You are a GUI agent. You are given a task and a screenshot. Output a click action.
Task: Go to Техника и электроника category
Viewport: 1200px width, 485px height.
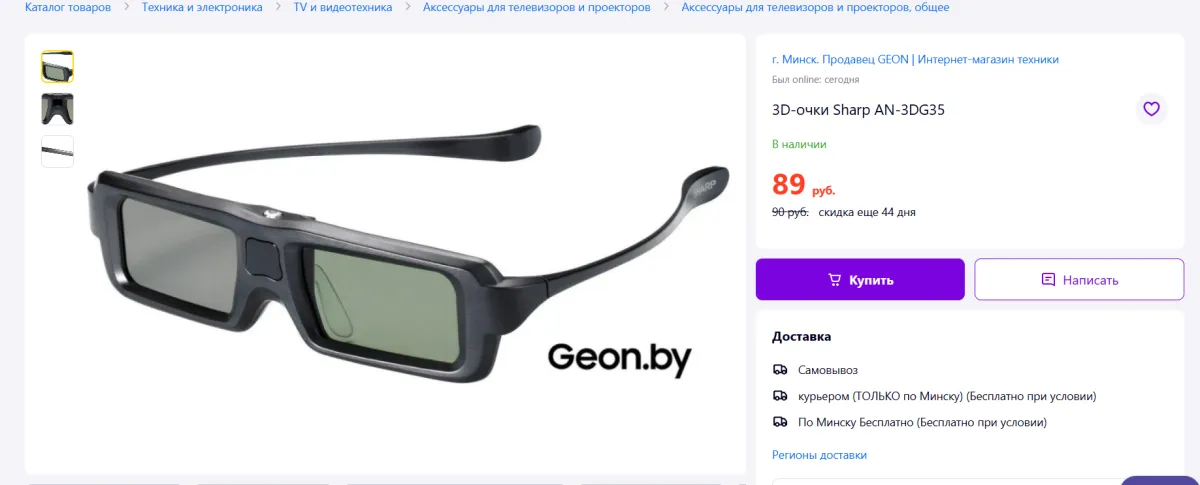point(202,7)
